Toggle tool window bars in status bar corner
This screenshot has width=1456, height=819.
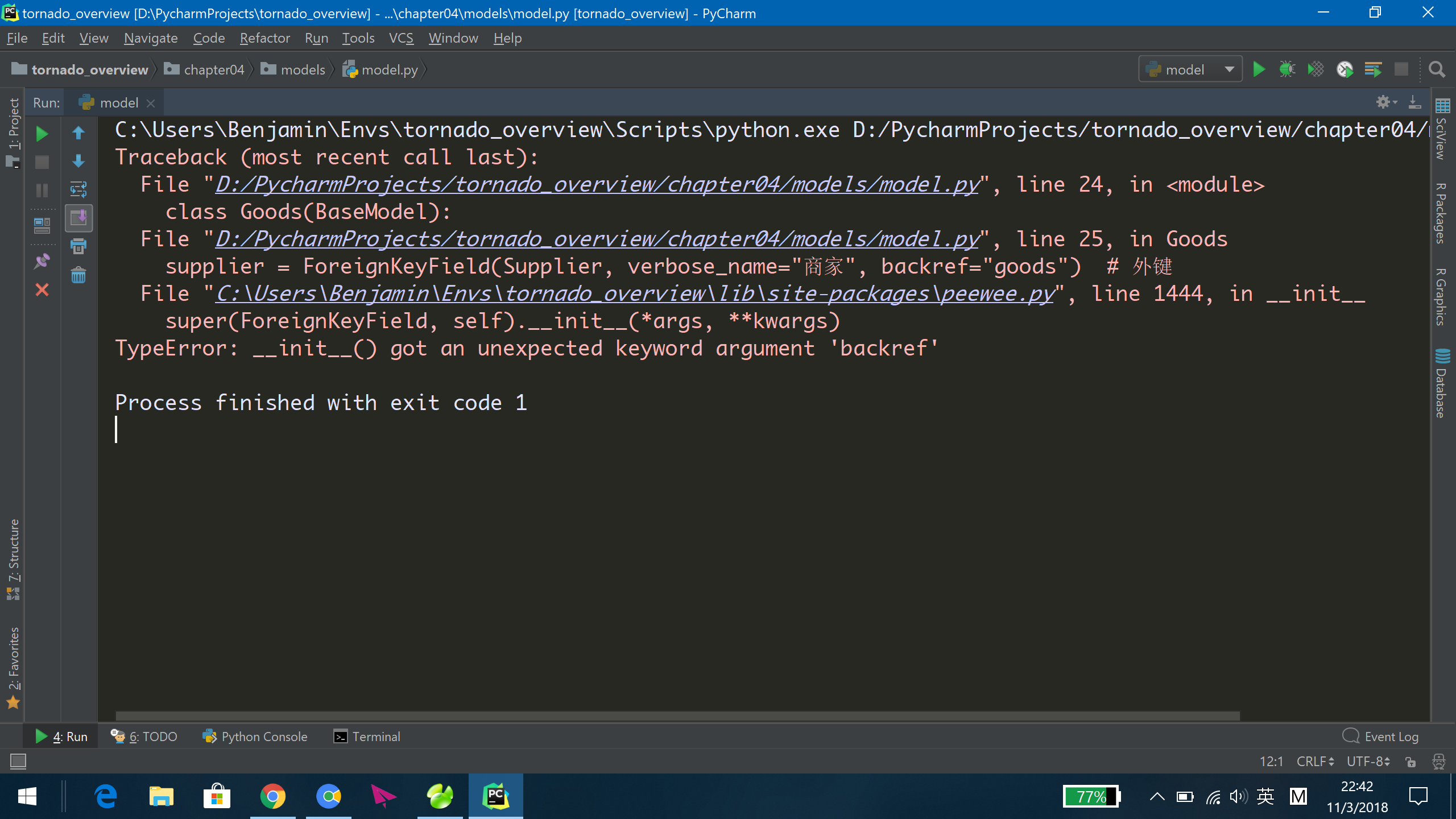pyautogui.click(x=18, y=761)
